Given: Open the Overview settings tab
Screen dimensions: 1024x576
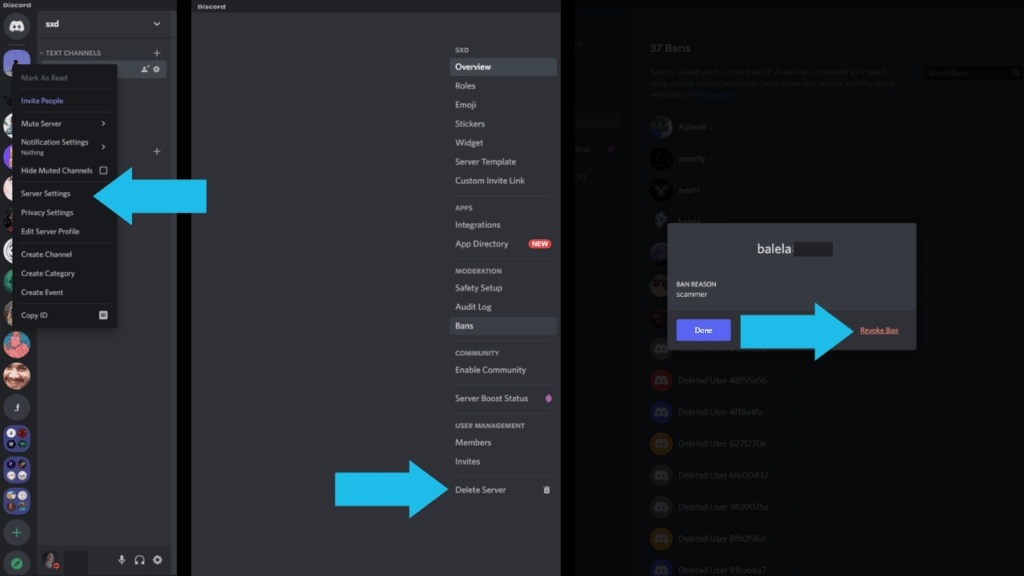Looking at the screenshot, I should tap(503, 67).
